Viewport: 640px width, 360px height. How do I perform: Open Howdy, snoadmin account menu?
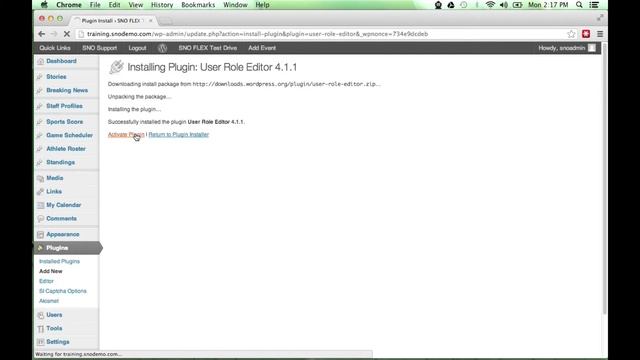562,48
